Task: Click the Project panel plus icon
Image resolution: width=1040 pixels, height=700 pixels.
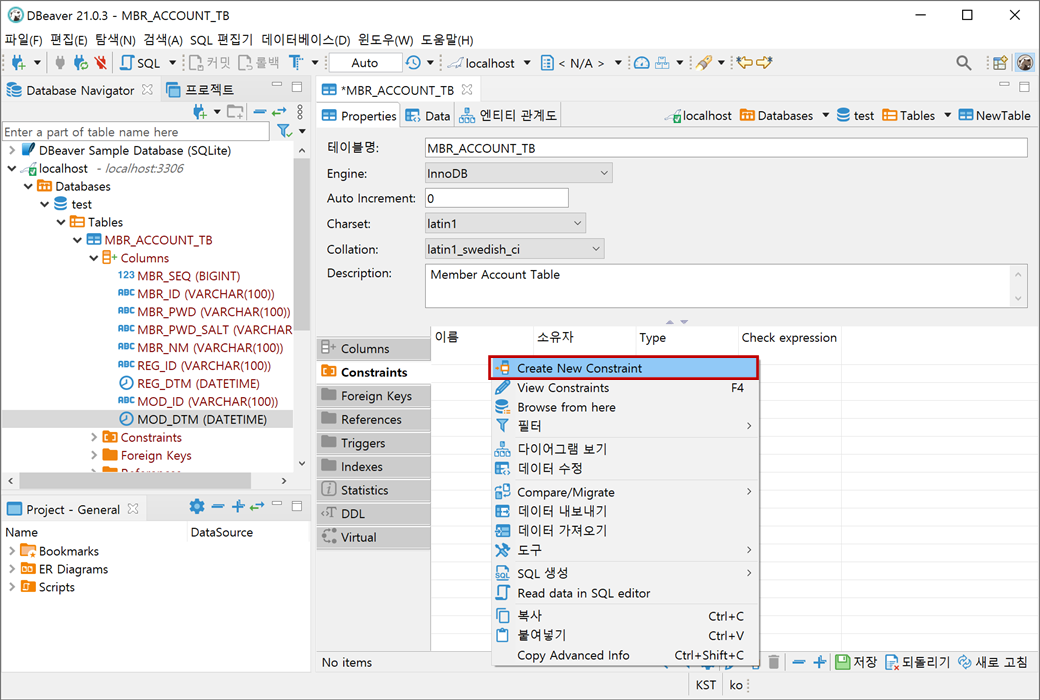Action: coord(238,507)
